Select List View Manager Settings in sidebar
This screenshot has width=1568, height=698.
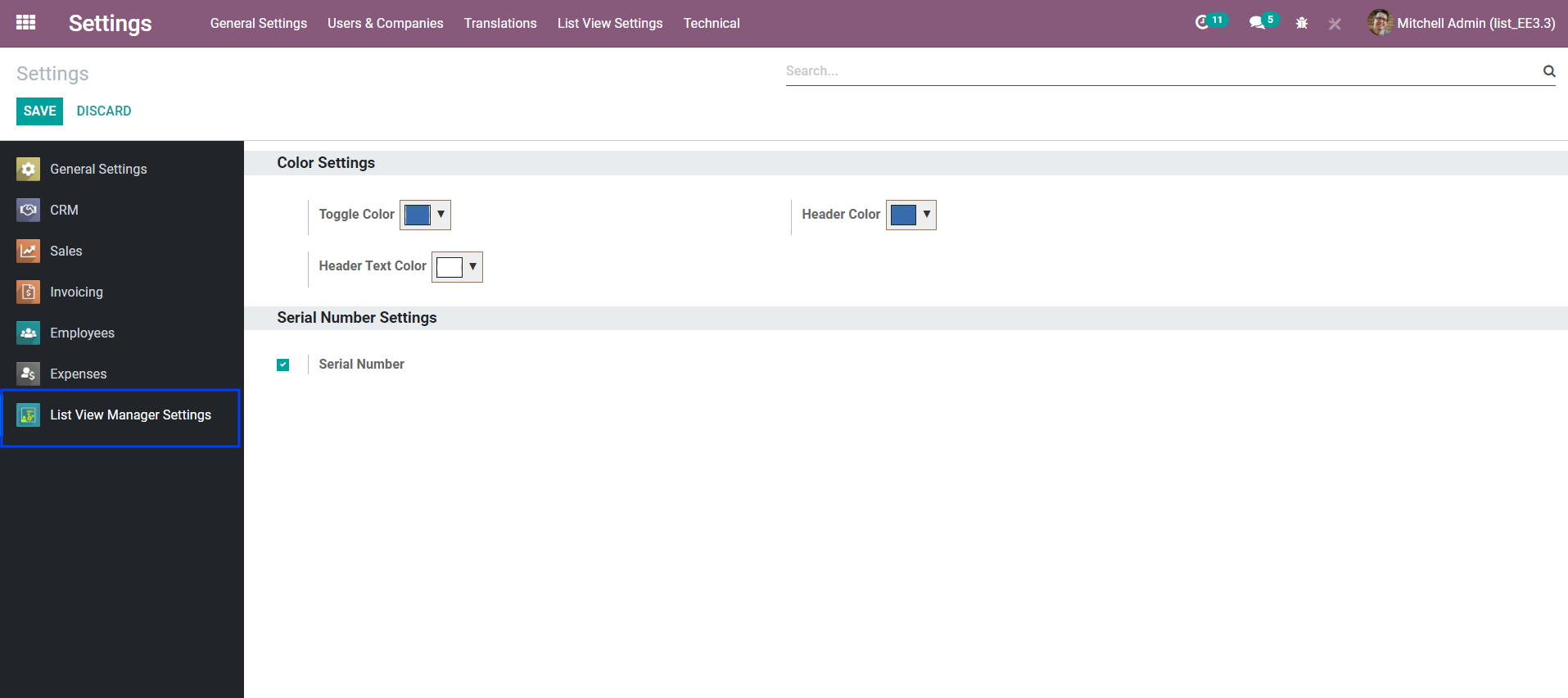pyautogui.click(x=130, y=415)
